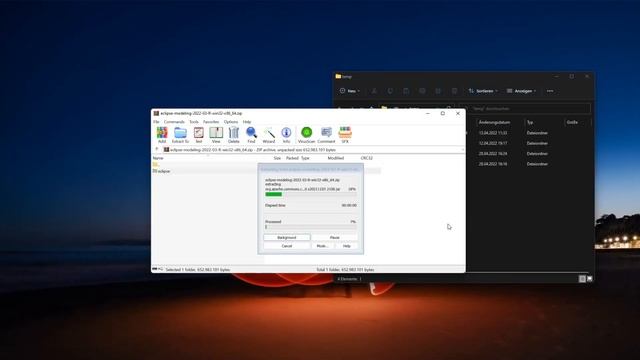
Task: Click the Delete icon in Explorer toolbar
Action: [x=454, y=91]
